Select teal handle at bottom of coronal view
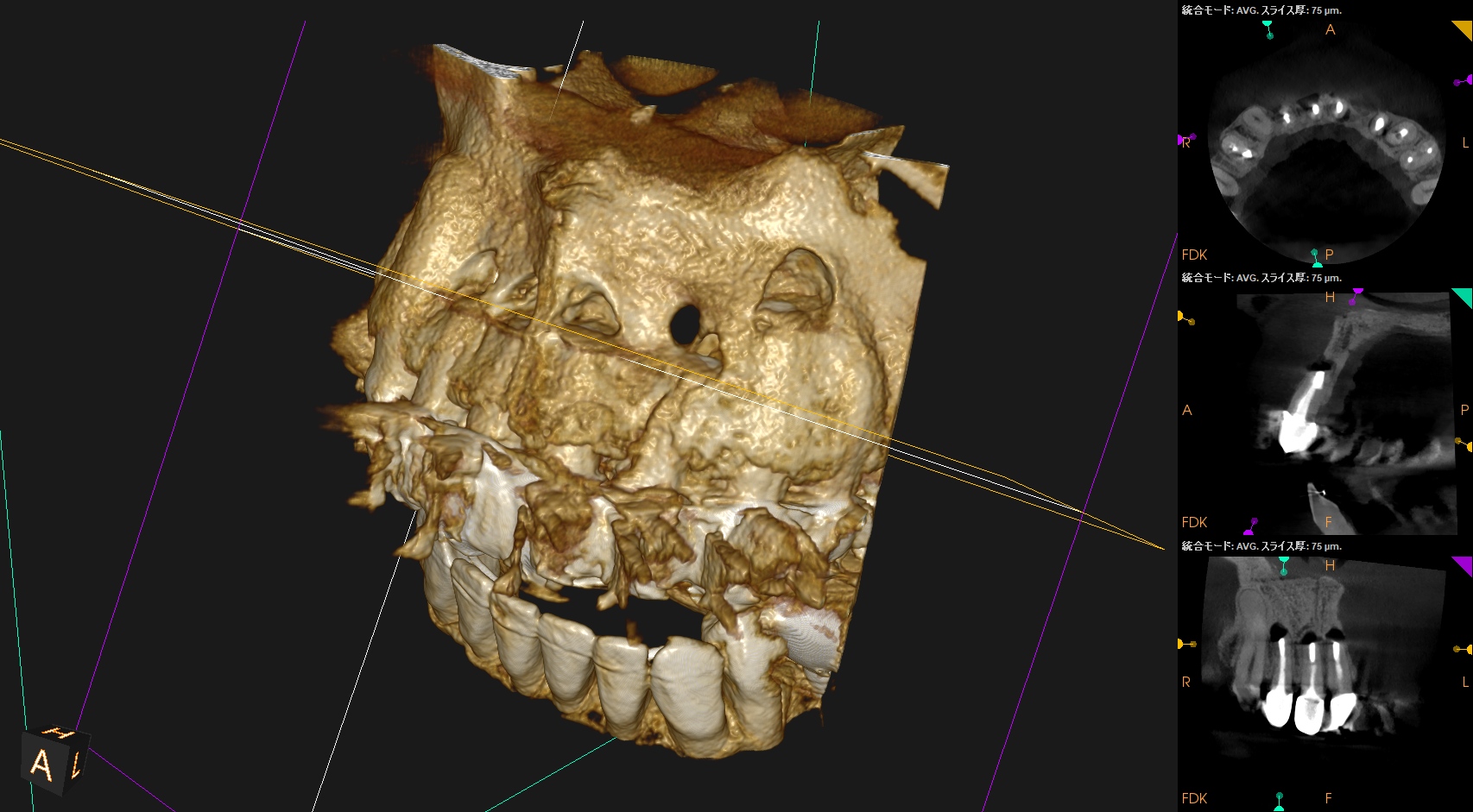Image resolution: width=1473 pixels, height=812 pixels. click(x=1279, y=802)
